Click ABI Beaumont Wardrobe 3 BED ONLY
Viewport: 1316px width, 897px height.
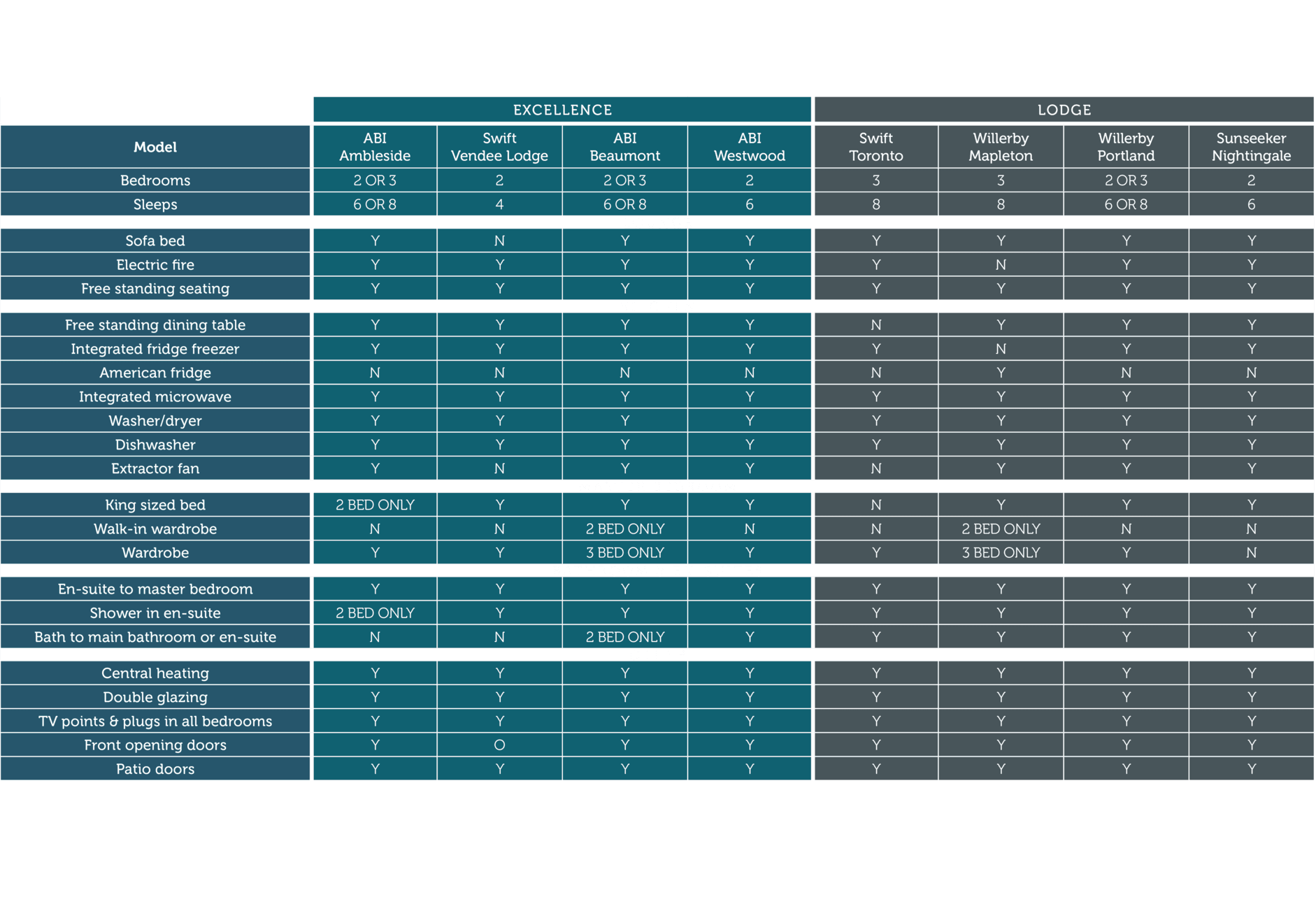pyautogui.click(x=624, y=552)
